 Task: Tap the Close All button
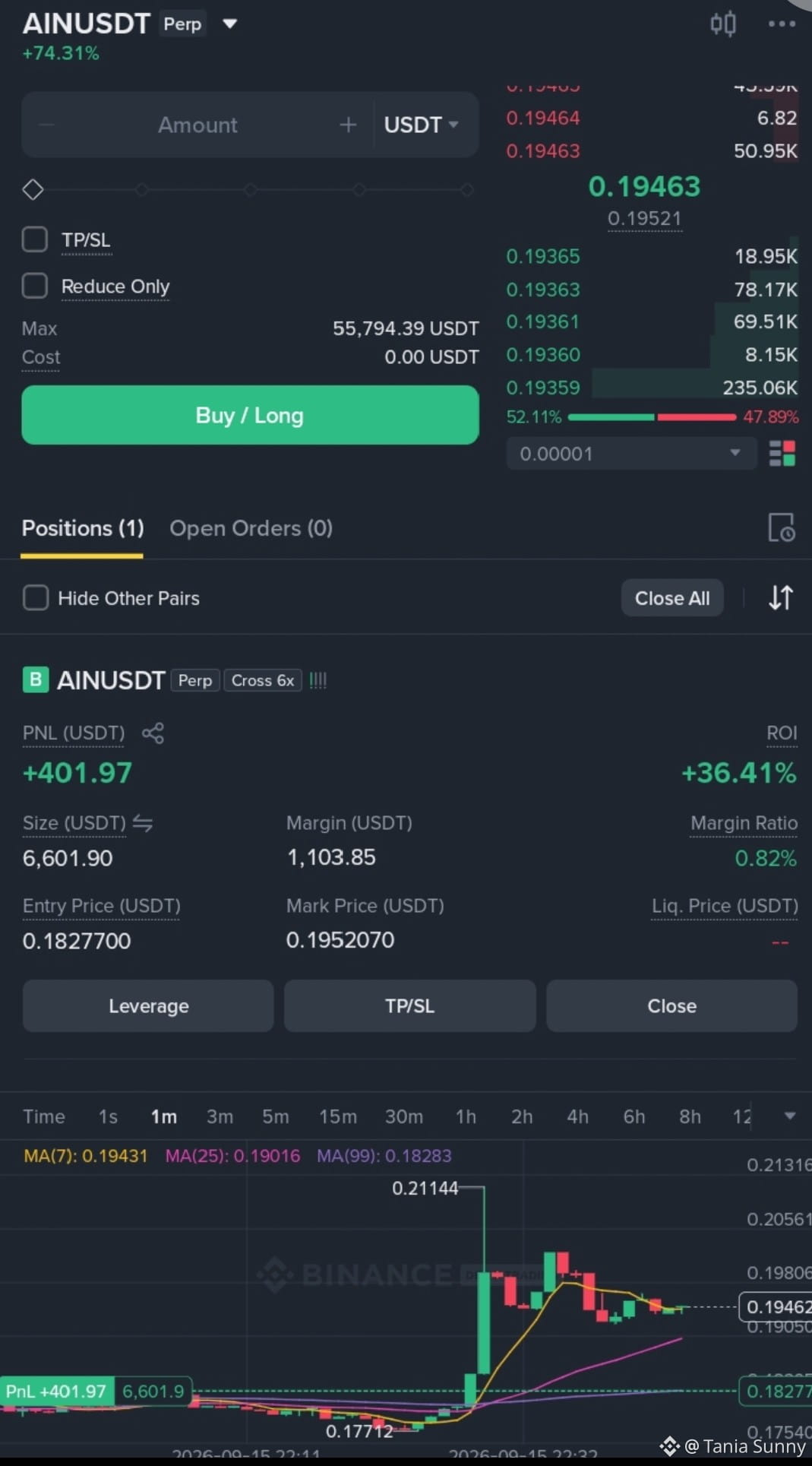point(672,598)
